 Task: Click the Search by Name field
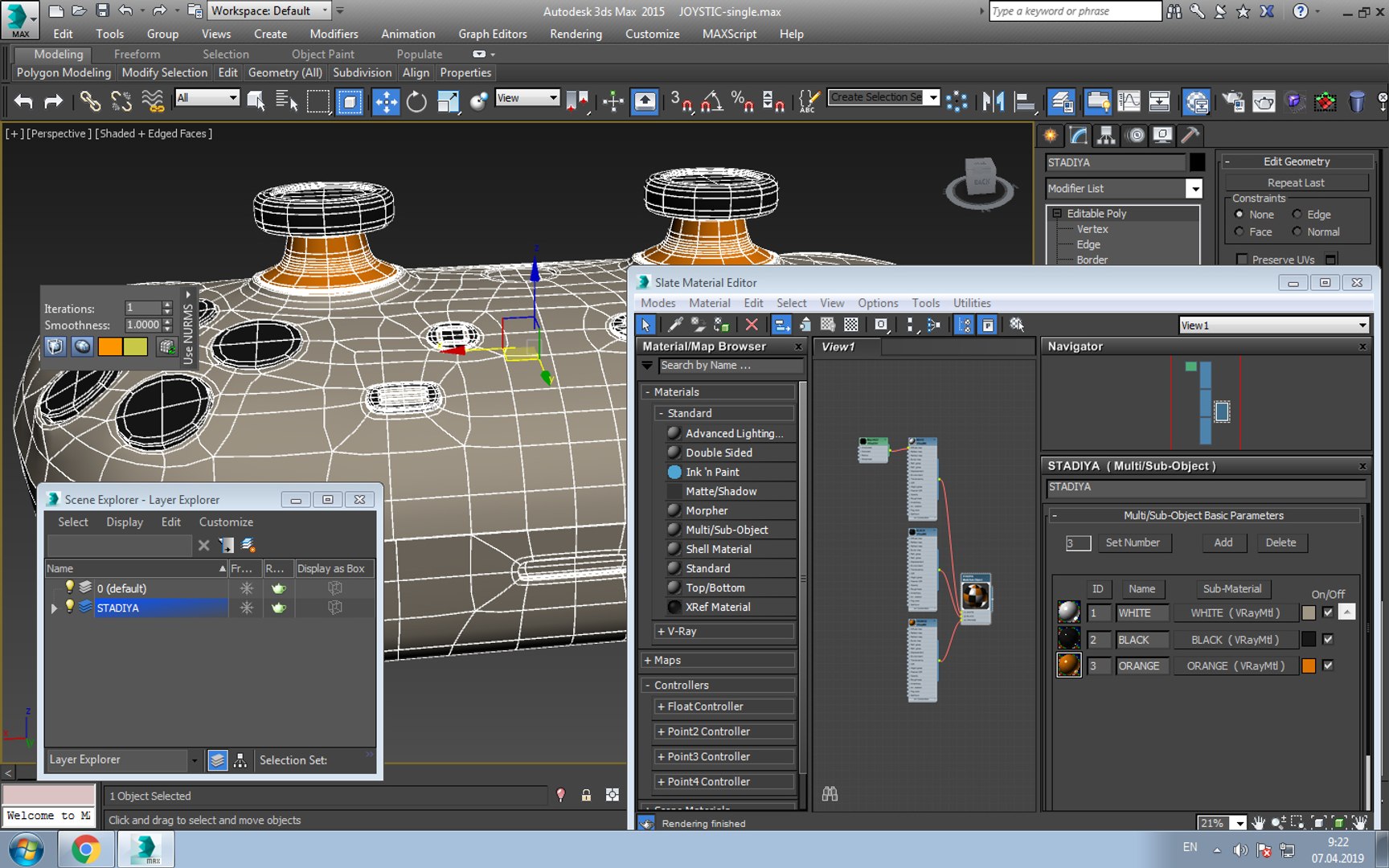[x=730, y=366]
